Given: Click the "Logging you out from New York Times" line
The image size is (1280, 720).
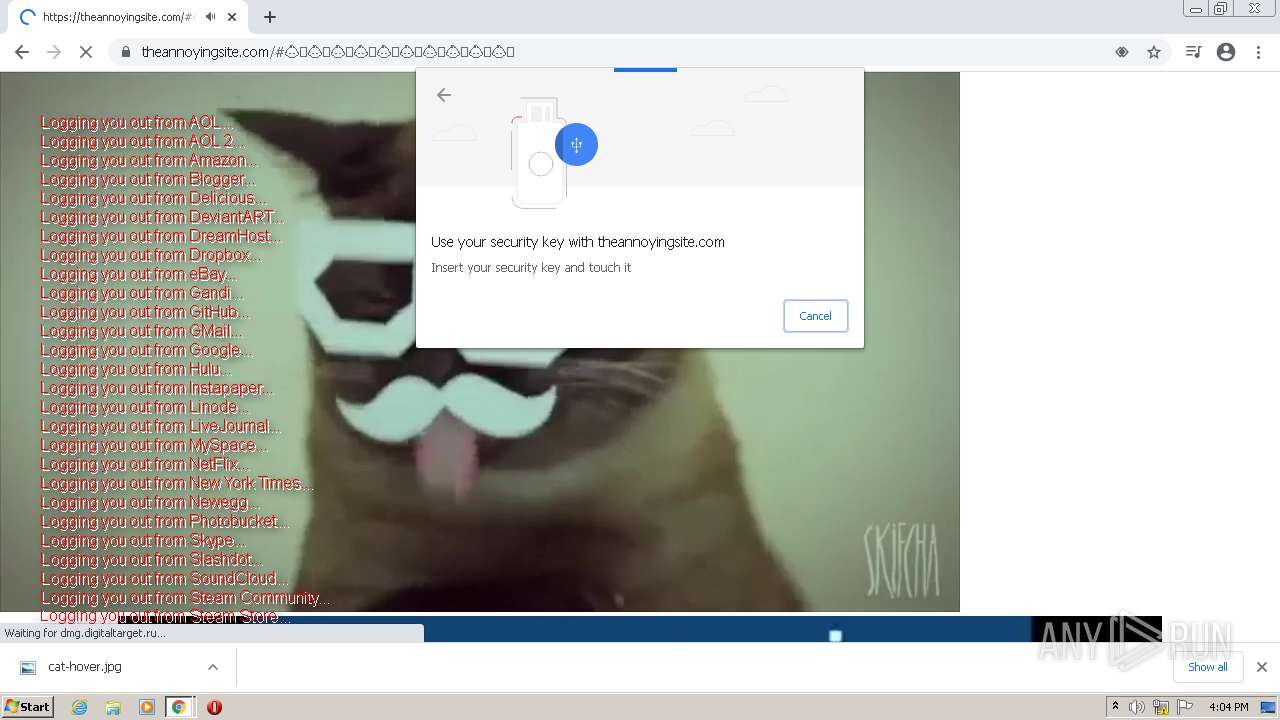Looking at the screenshot, I should [x=177, y=483].
